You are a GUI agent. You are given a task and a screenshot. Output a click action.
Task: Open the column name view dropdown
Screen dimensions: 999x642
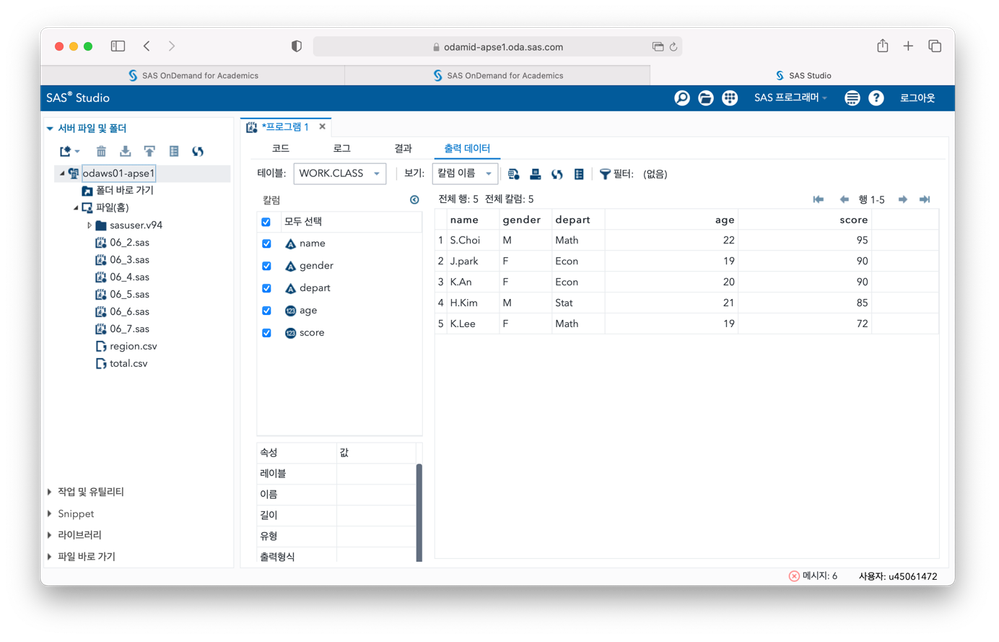click(x=465, y=173)
